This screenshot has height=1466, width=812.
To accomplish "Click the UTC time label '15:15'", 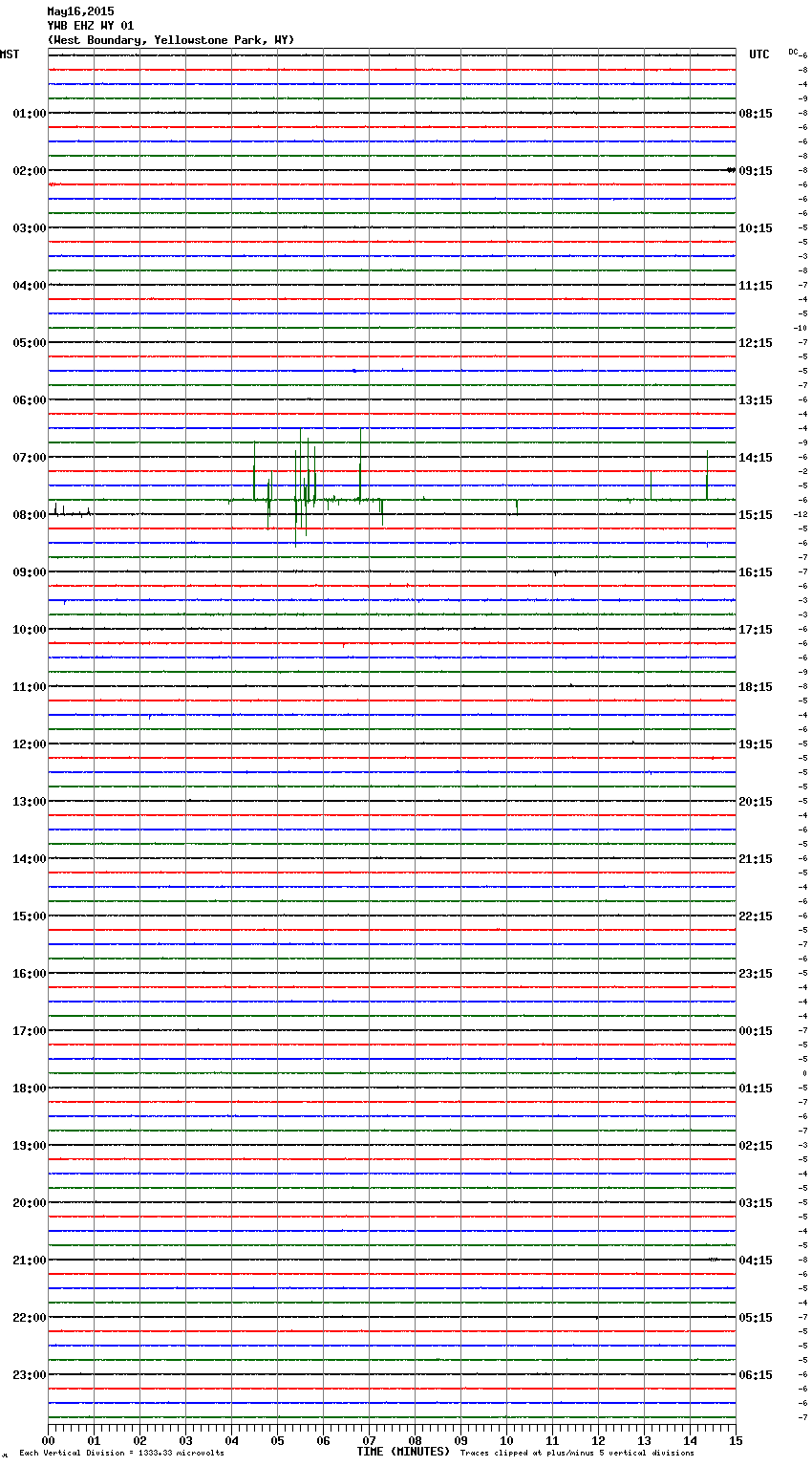I will click(756, 515).
